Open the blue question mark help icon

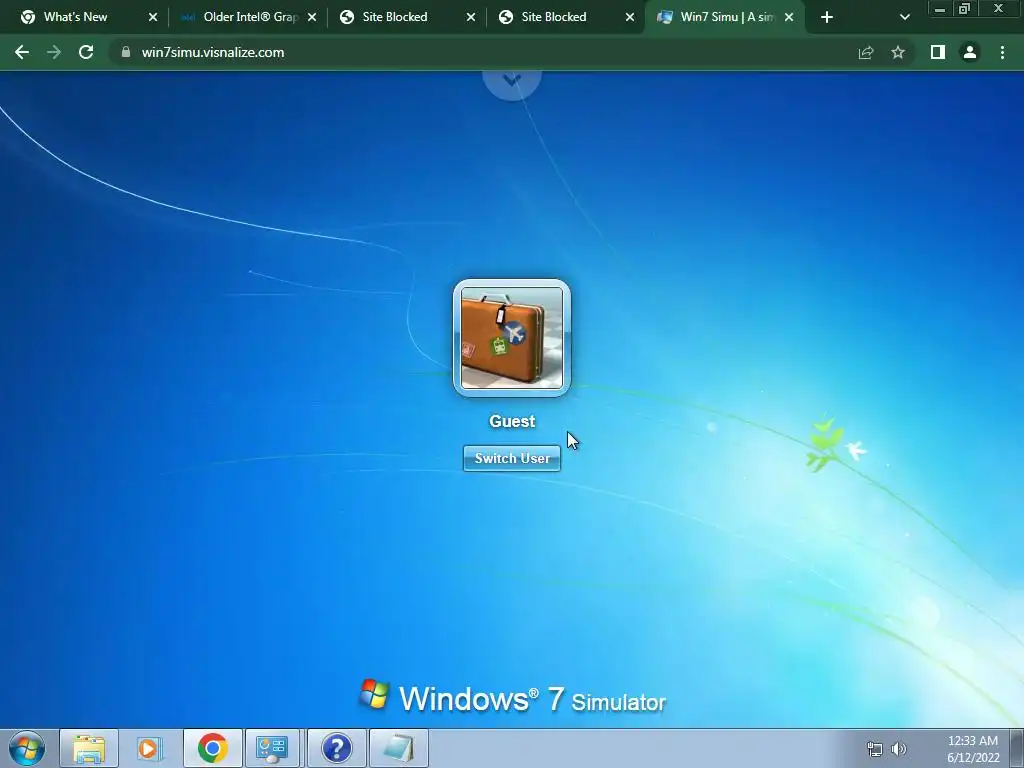pyautogui.click(x=337, y=748)
